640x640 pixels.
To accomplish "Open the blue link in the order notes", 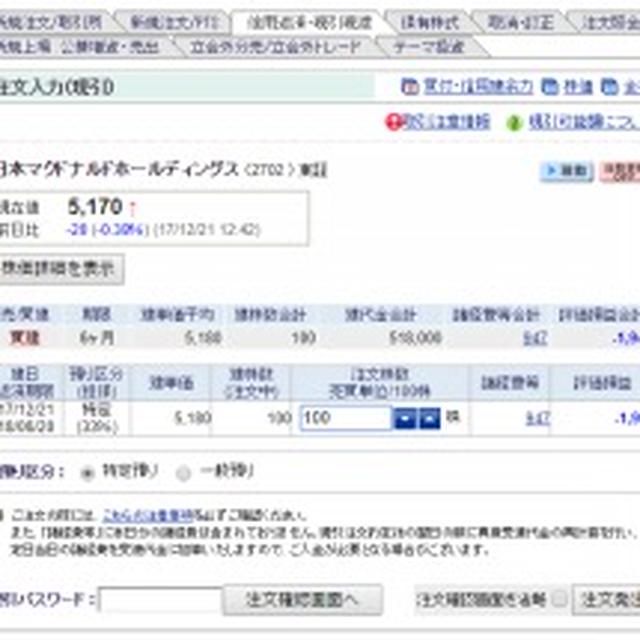I will click(148, 516).
